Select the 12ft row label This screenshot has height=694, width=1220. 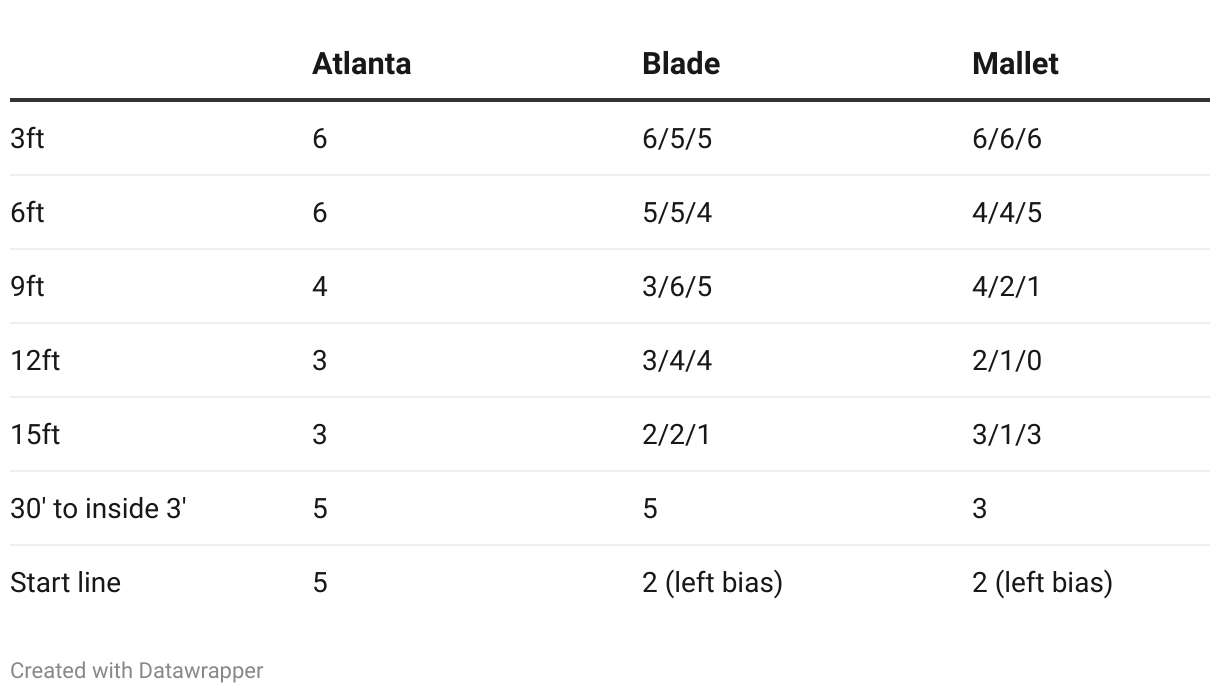coord(35,360)
